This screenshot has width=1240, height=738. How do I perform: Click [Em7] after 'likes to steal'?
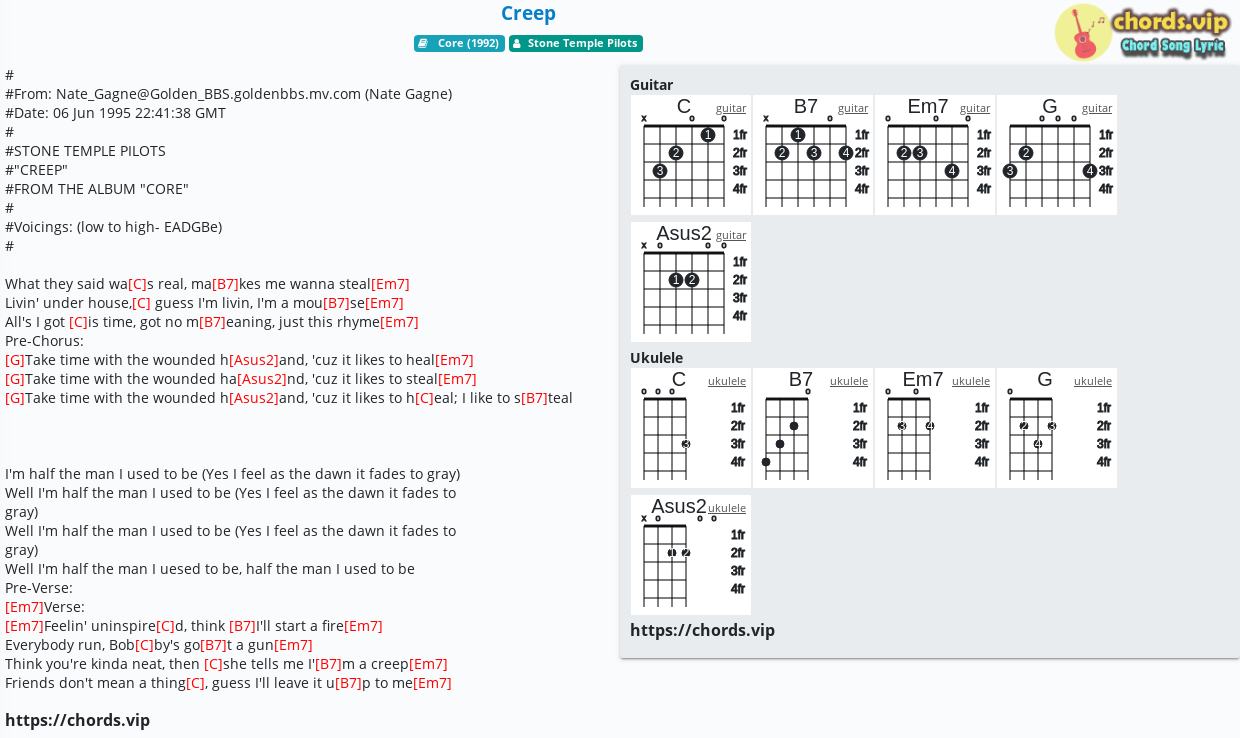click(457, 379)
